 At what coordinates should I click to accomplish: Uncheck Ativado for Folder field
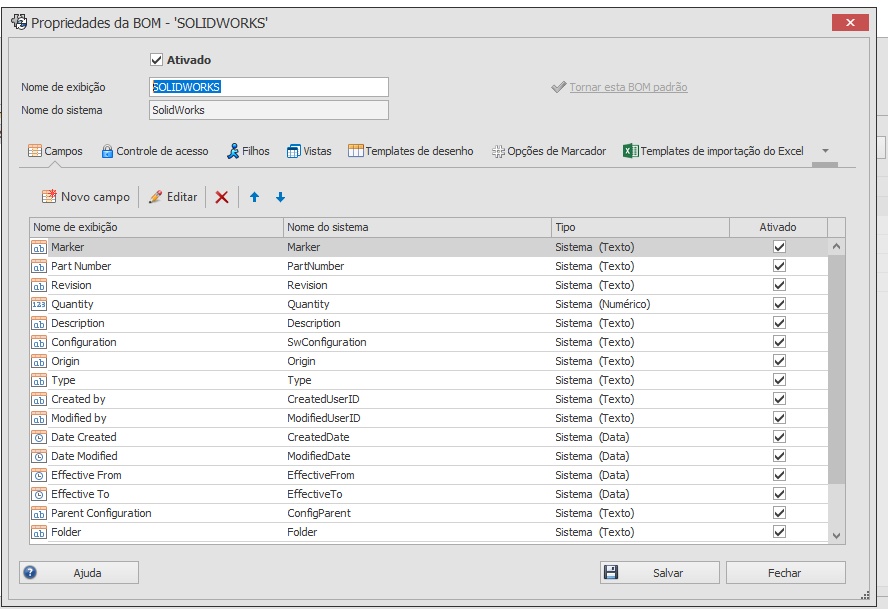pos(779,531)
